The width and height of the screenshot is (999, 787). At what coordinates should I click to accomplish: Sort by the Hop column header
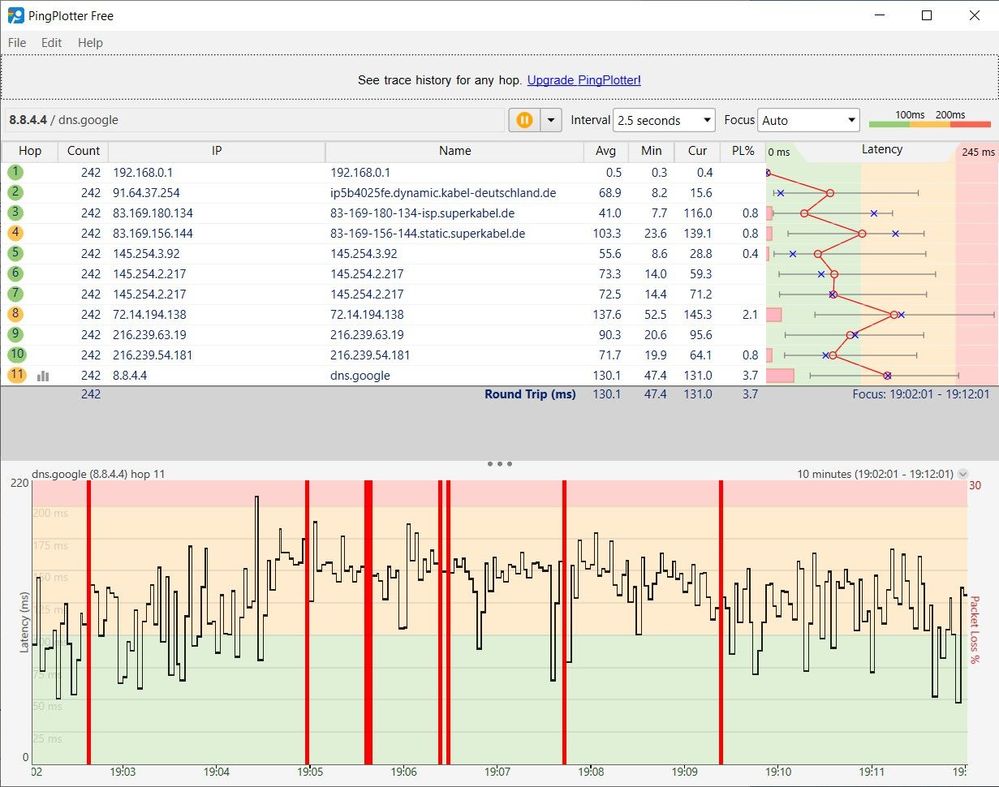[30, 151]
